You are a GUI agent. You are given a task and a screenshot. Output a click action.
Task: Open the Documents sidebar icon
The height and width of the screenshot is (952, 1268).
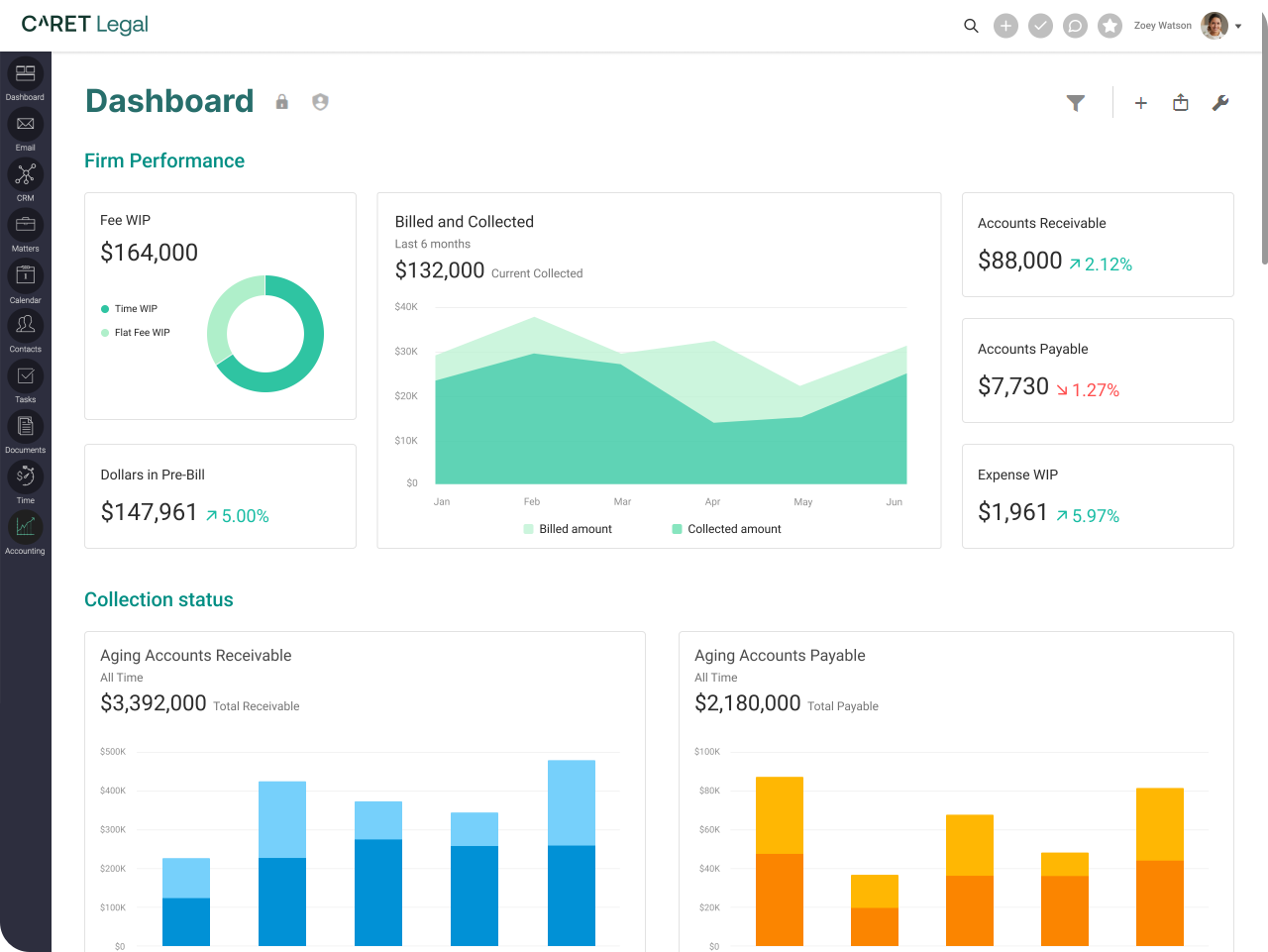(x=25, y=426)
